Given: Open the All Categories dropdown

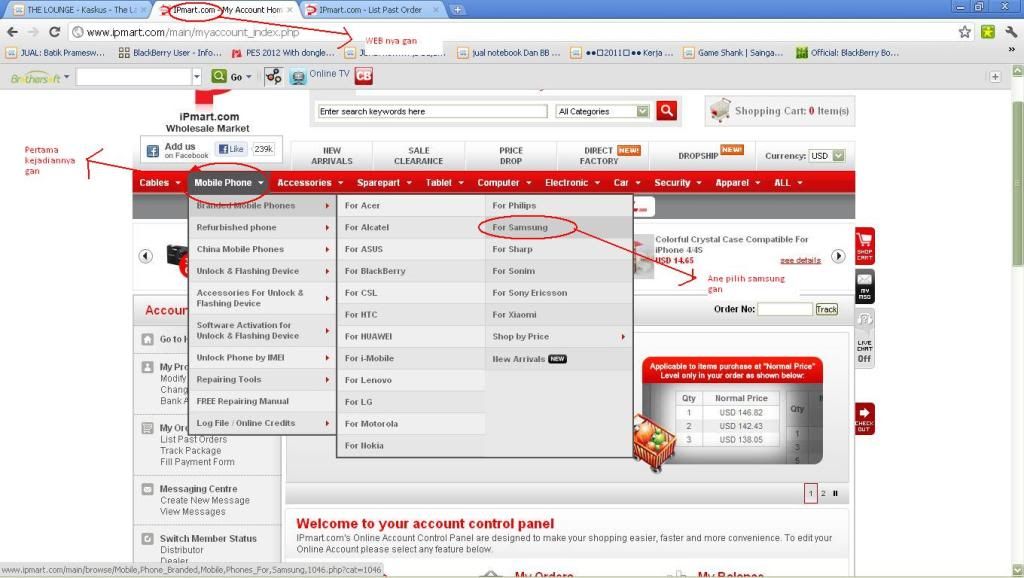Looking at the screenshot, I should [602, 111].
